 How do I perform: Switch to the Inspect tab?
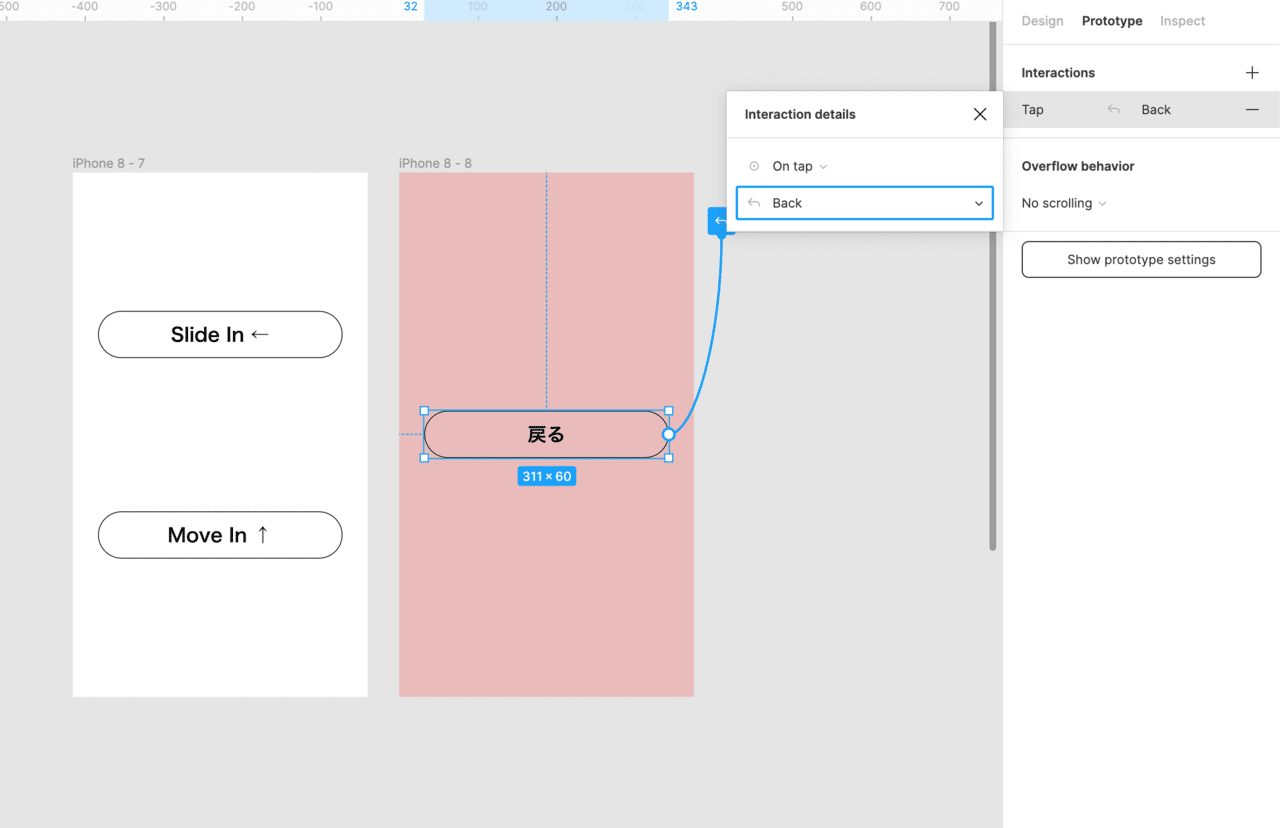click(x=1182, y=21)
